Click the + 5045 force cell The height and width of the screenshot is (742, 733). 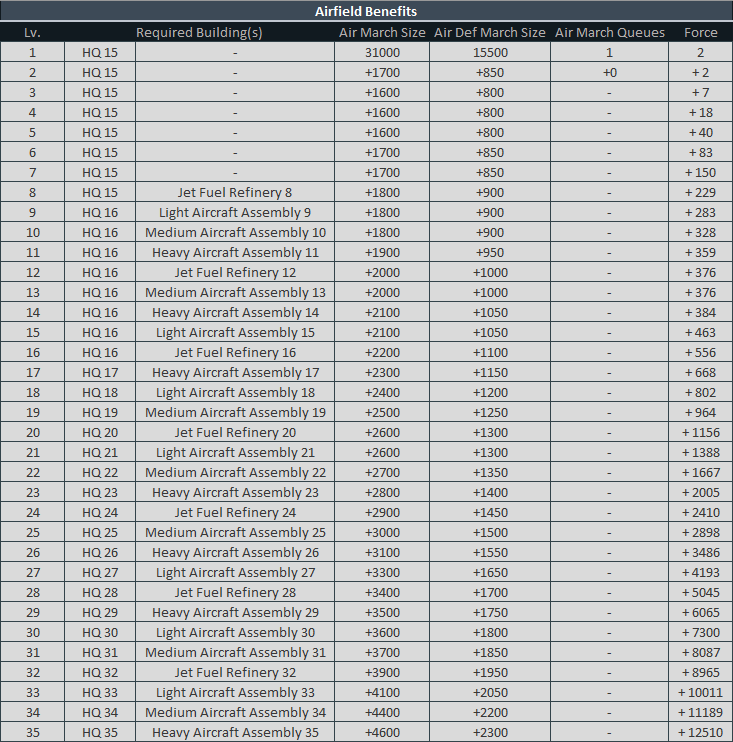point(700,592)
